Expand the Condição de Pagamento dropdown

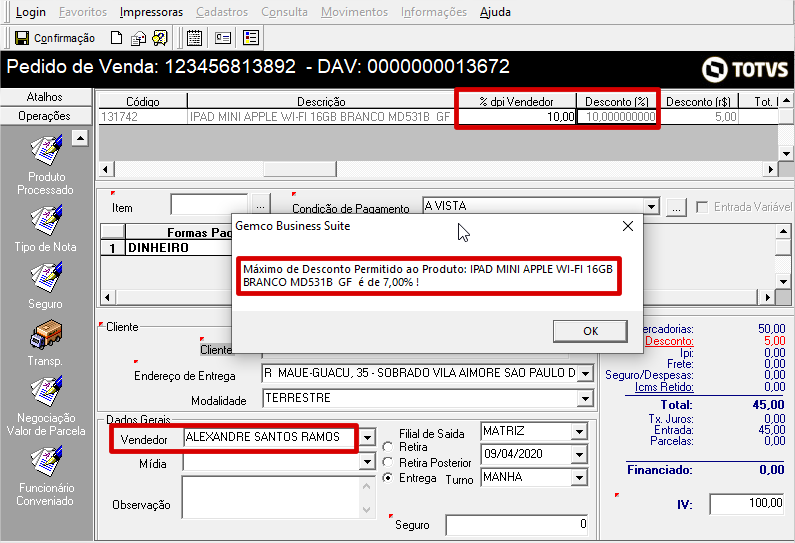point(652,206)
